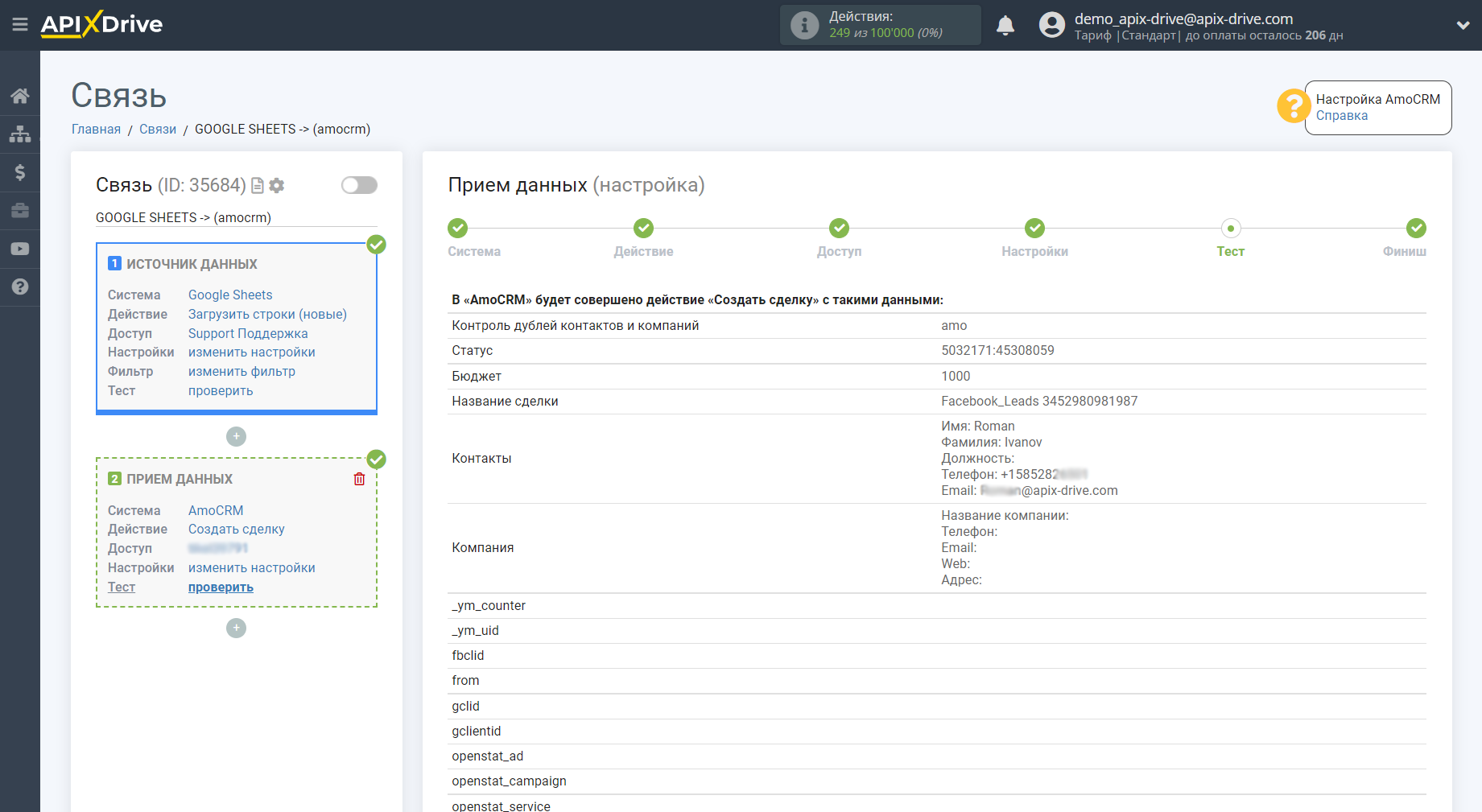This screenshot has width=1482, height=812.
Task: Go to Home in sidebar
Action: (20, 96)
